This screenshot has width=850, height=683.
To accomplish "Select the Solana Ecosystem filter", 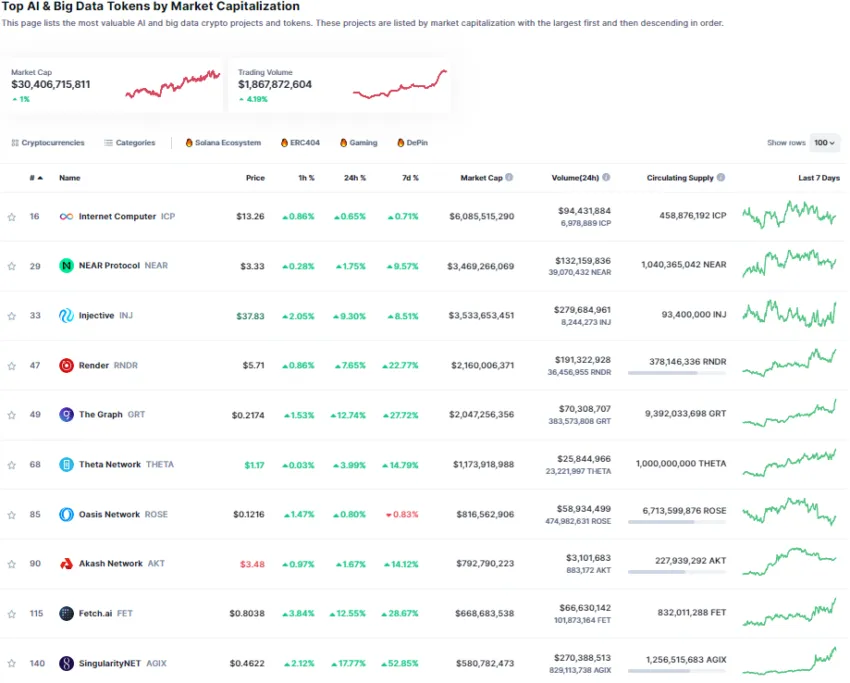I will pos(223,143).
